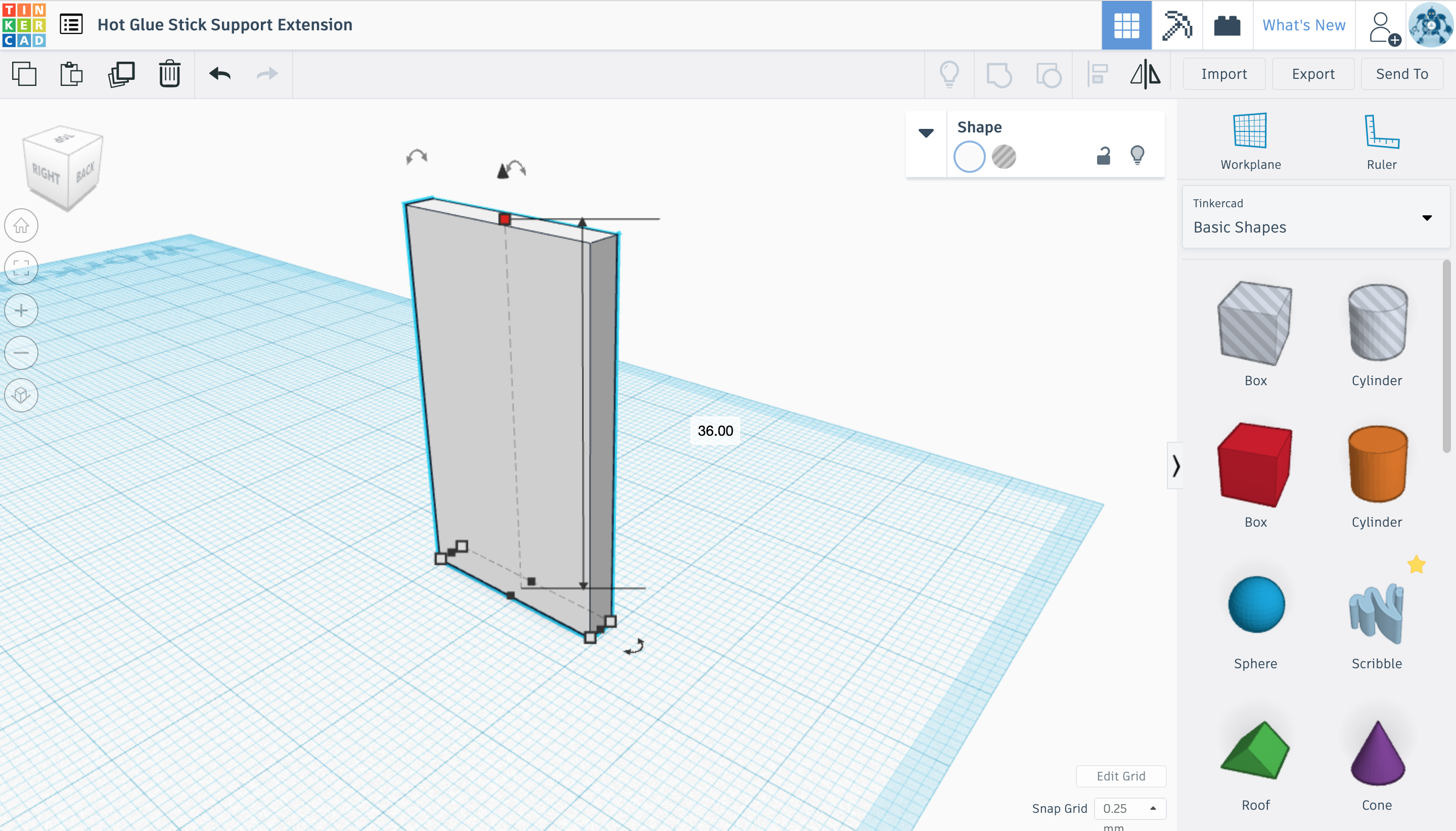This screenshot has width=1456, height=831.
Task: Click the Export button
Action: [1313, 74]
